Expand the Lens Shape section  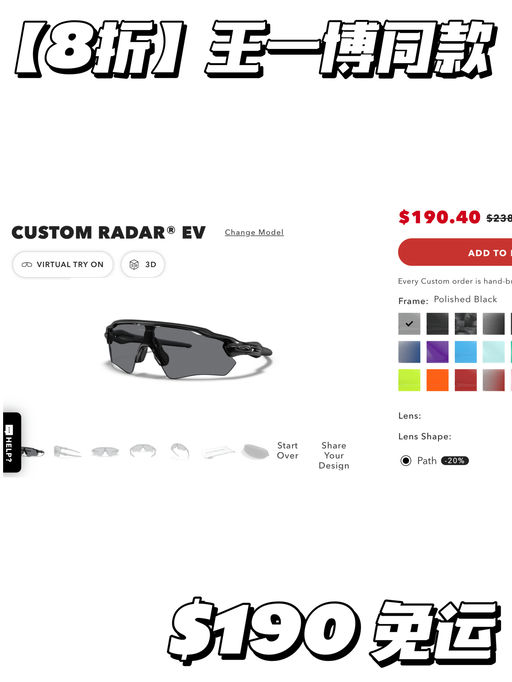point(425,436)
